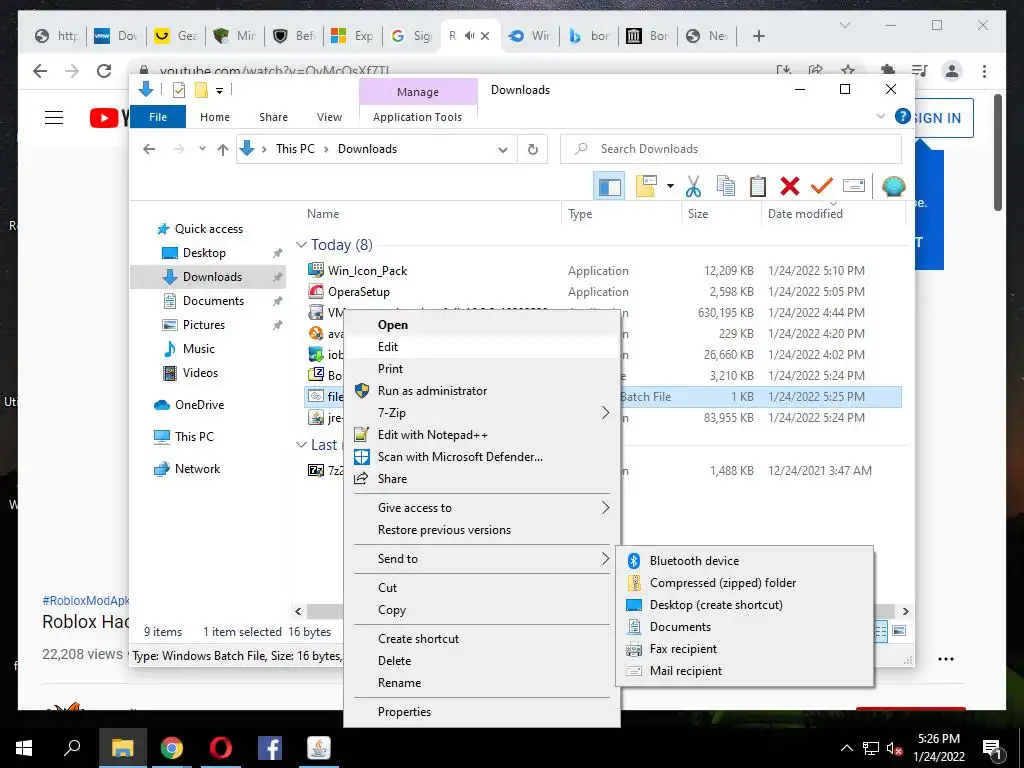The image size is (1024, 768).
Task: Switch to details view icon in status bar
Action: click(880, 631)
